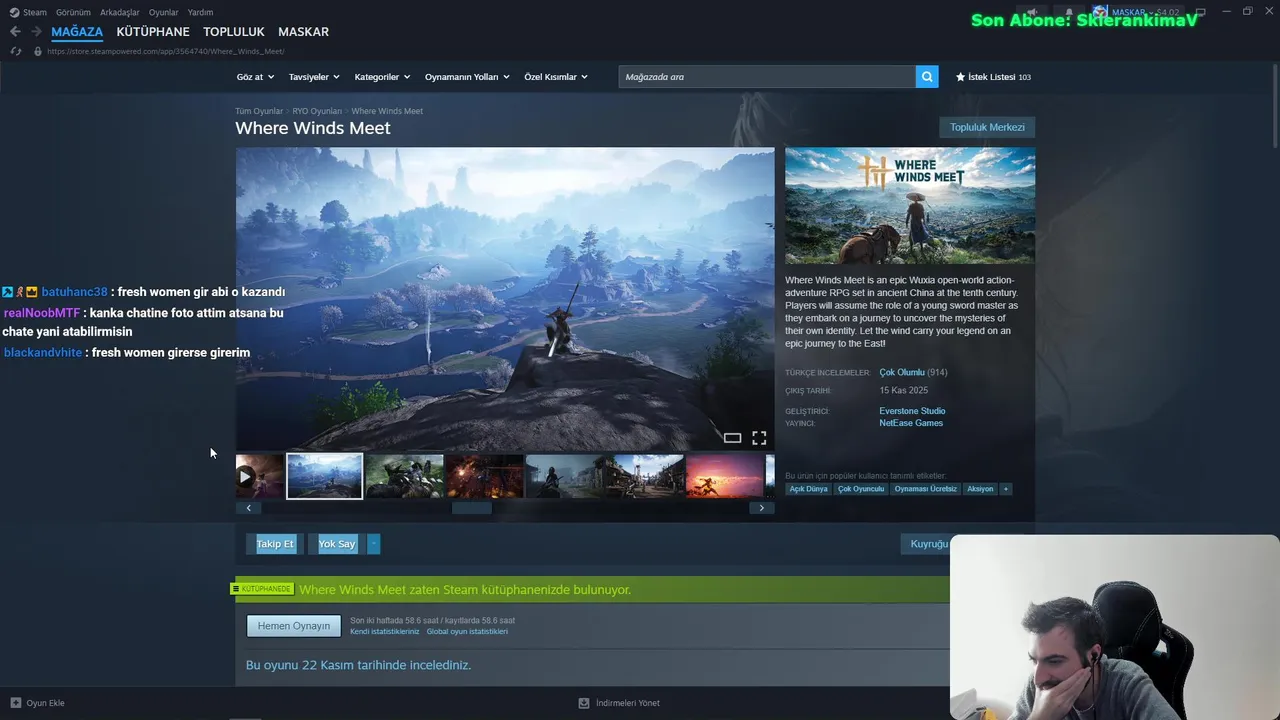Expand the Kategoriler dropdown menu
Viewport: 1280px width, 720px height.
coord(382,77)
